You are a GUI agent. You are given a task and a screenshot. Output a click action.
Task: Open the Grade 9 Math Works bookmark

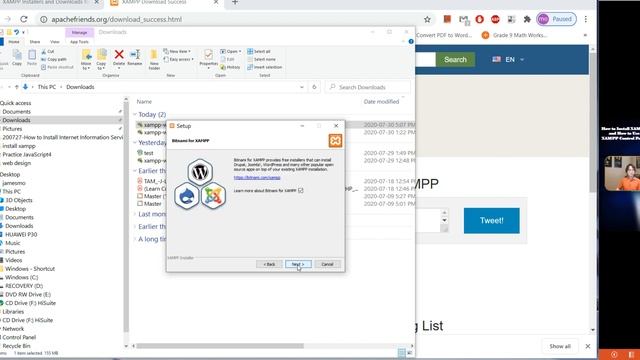[514, 35]
